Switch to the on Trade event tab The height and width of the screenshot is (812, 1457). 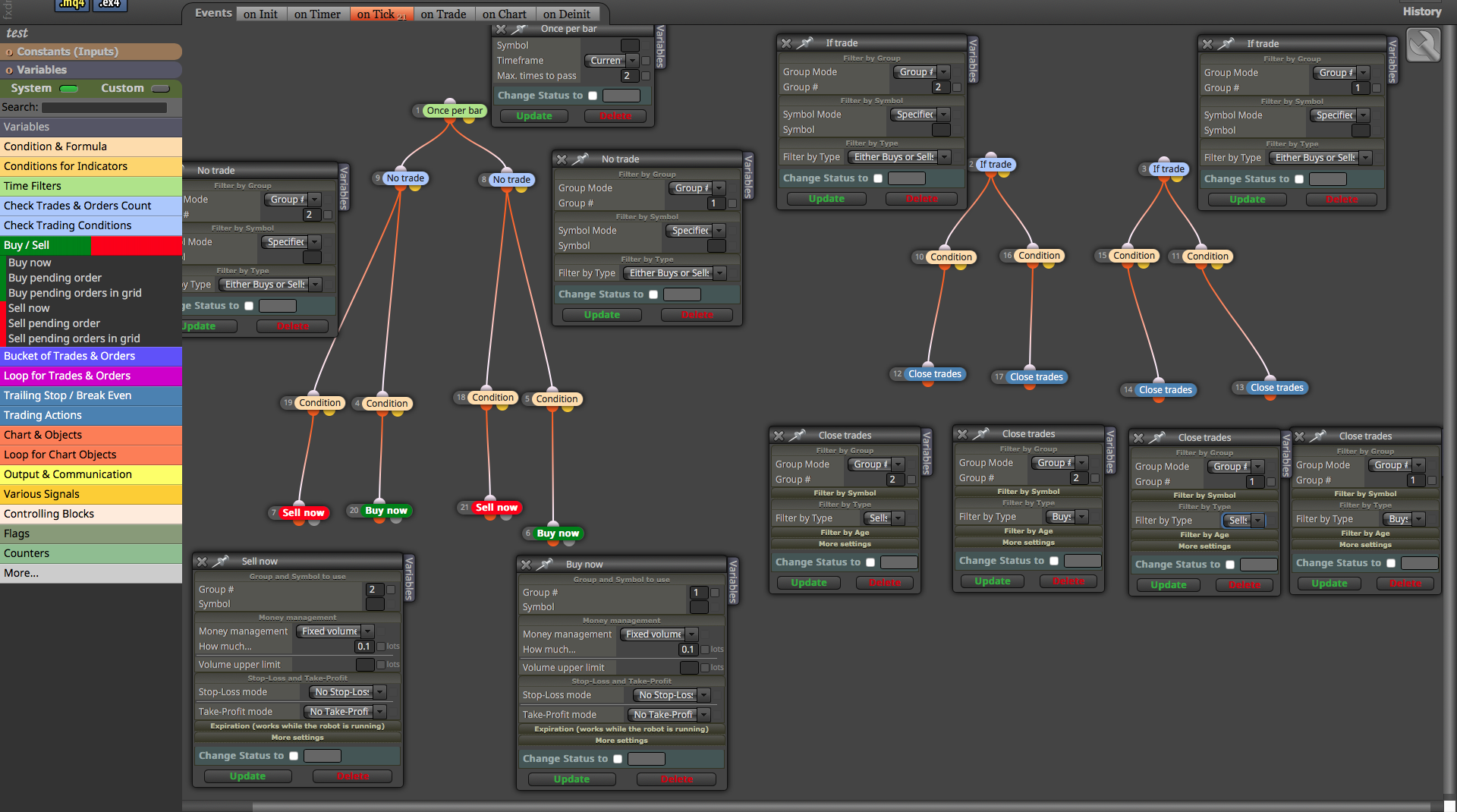pyautogui.click(x=443, y=14)
